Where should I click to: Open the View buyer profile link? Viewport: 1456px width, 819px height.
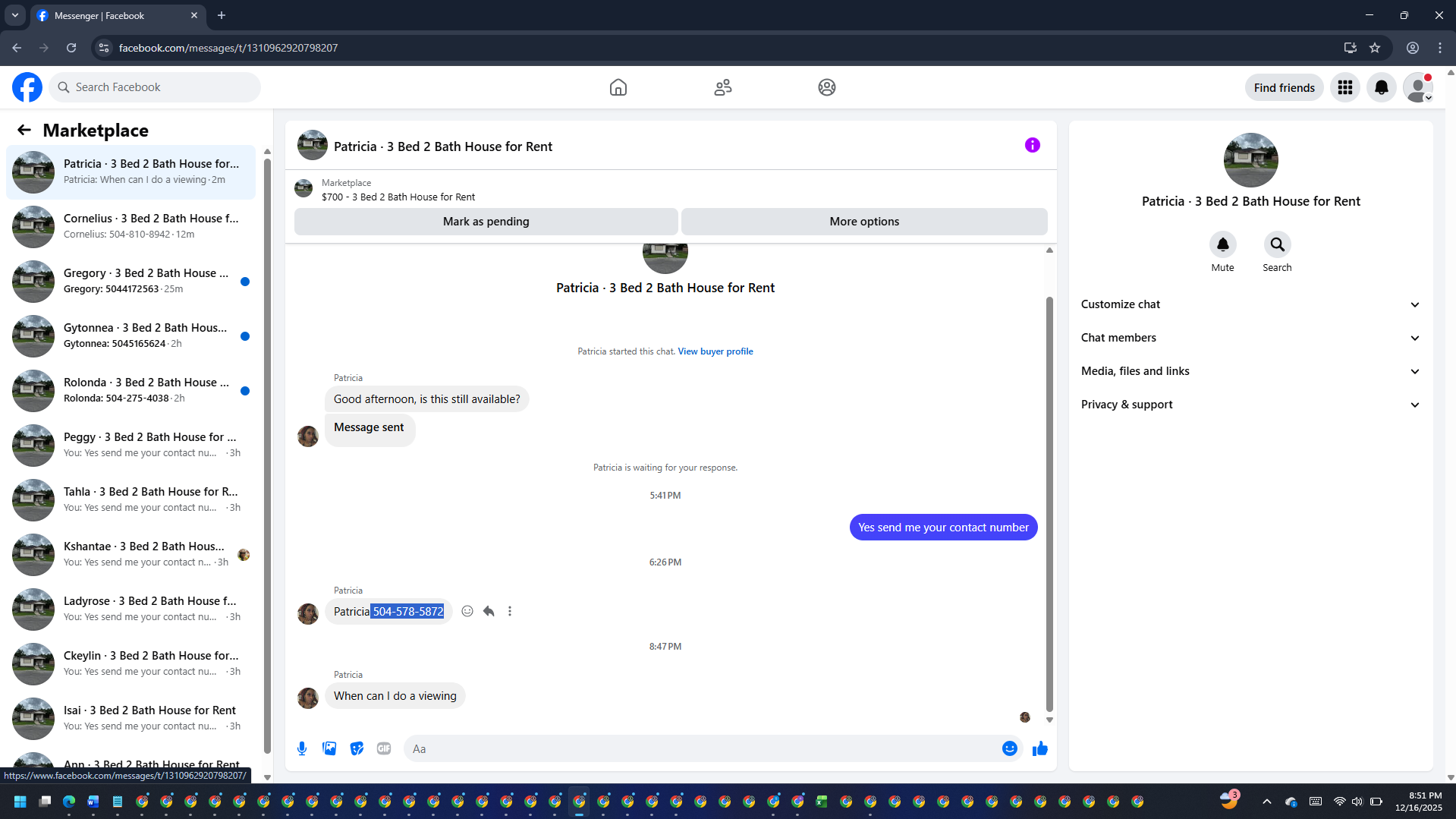coord(715,351)
